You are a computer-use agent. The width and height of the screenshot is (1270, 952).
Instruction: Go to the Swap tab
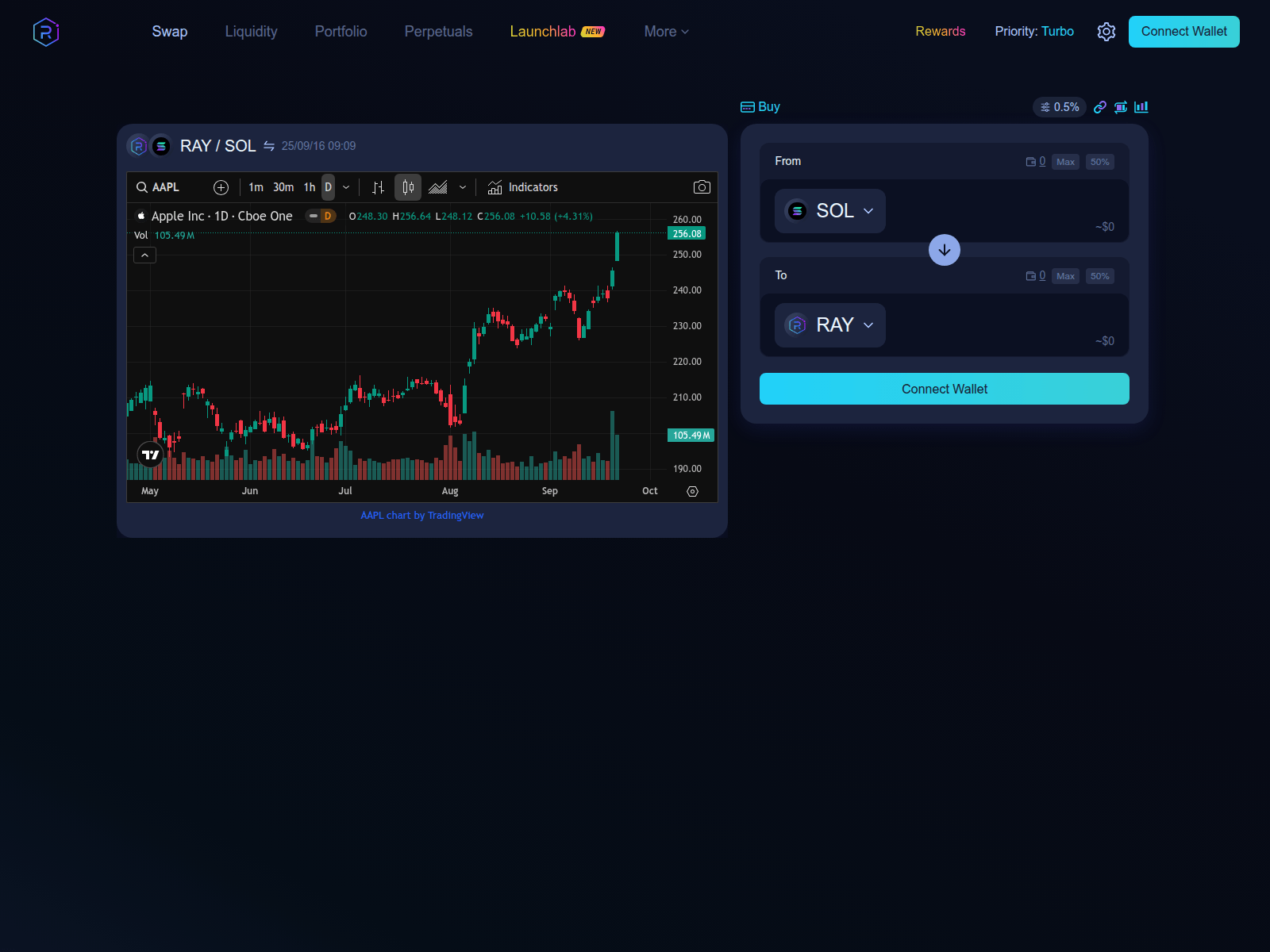click(170, 32)
